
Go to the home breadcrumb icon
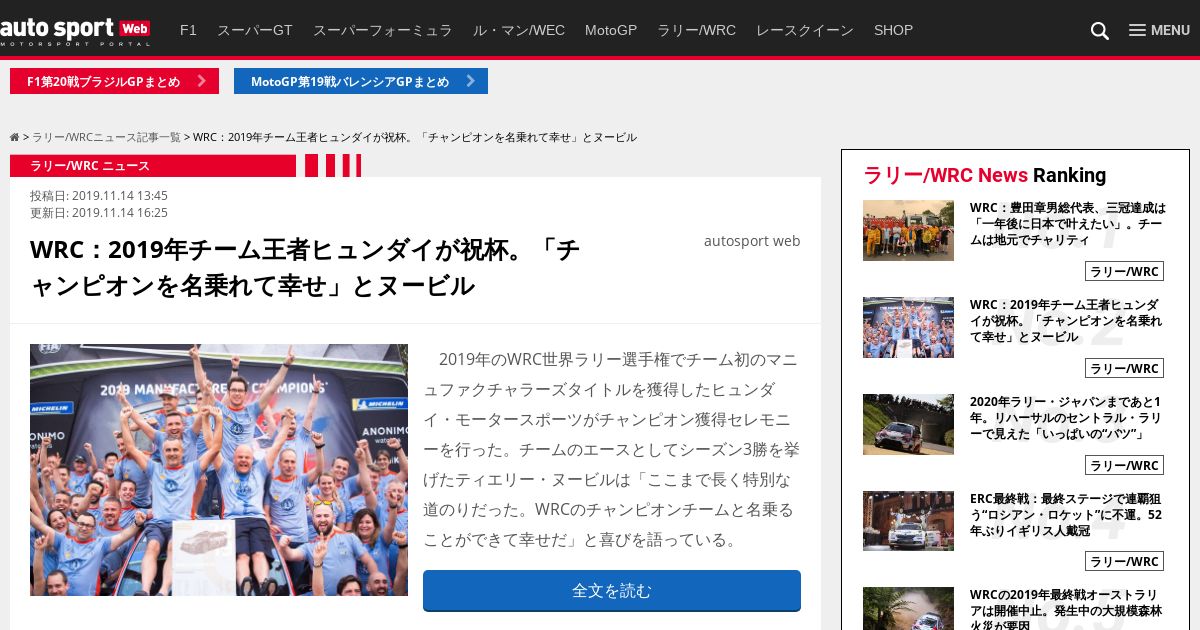tap(15, 137)
